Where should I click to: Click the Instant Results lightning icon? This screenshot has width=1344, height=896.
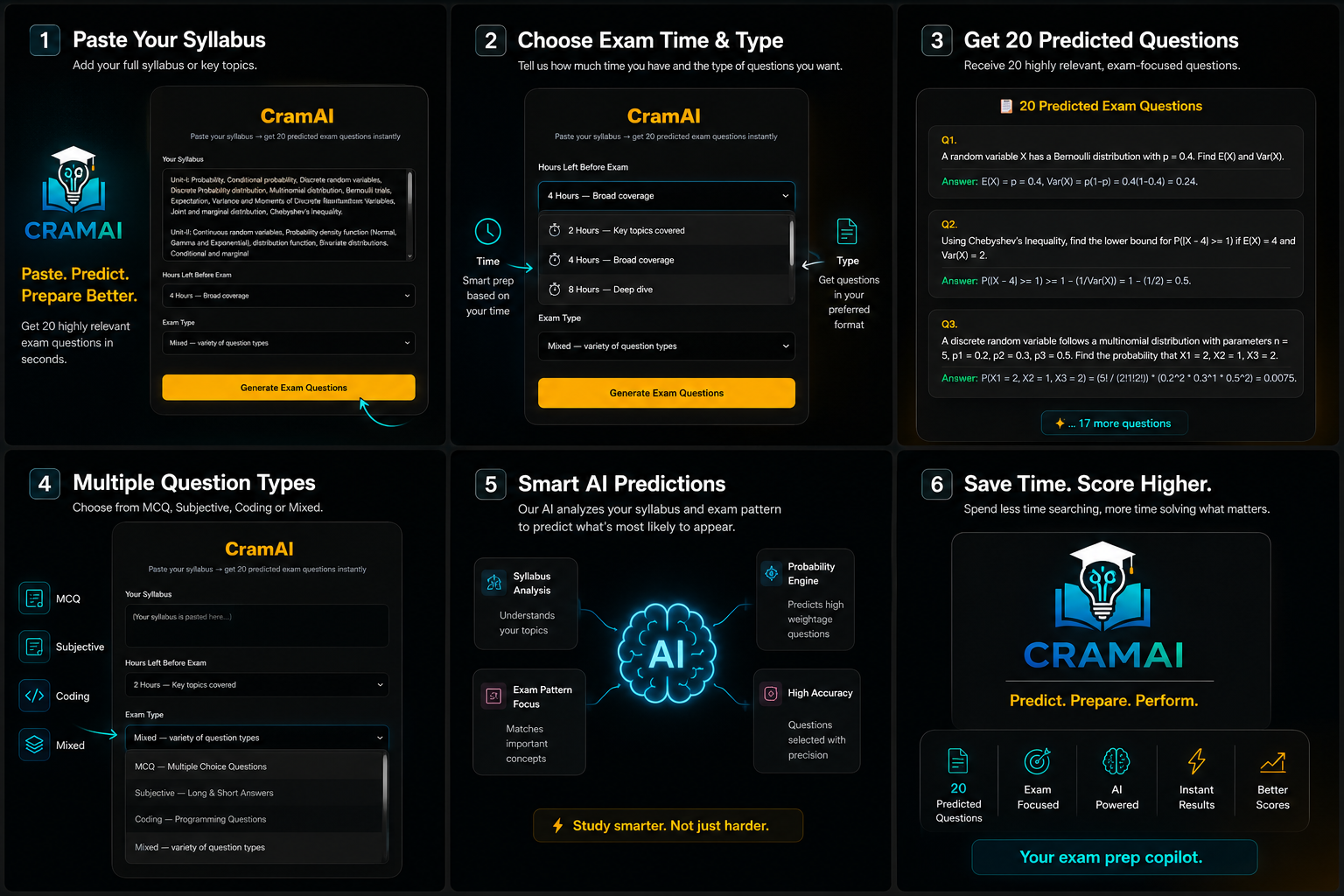(x=1196, y=761)
